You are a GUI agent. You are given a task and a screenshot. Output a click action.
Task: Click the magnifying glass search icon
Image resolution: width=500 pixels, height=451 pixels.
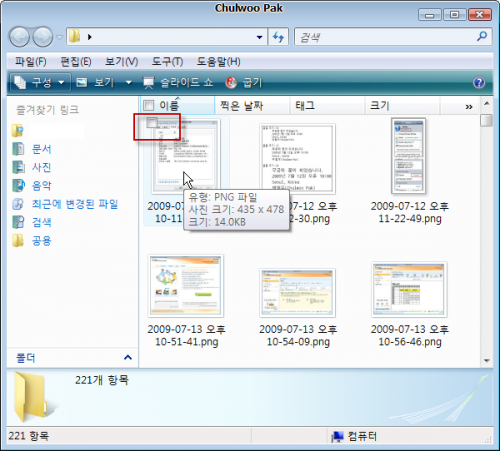click(x=482, y=36)
